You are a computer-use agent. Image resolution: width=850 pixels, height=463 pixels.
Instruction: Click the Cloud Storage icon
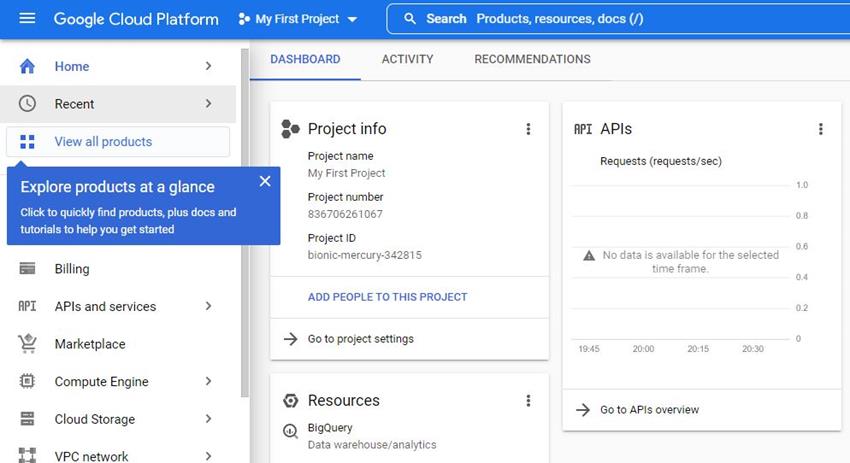click(x=27, y=419)
